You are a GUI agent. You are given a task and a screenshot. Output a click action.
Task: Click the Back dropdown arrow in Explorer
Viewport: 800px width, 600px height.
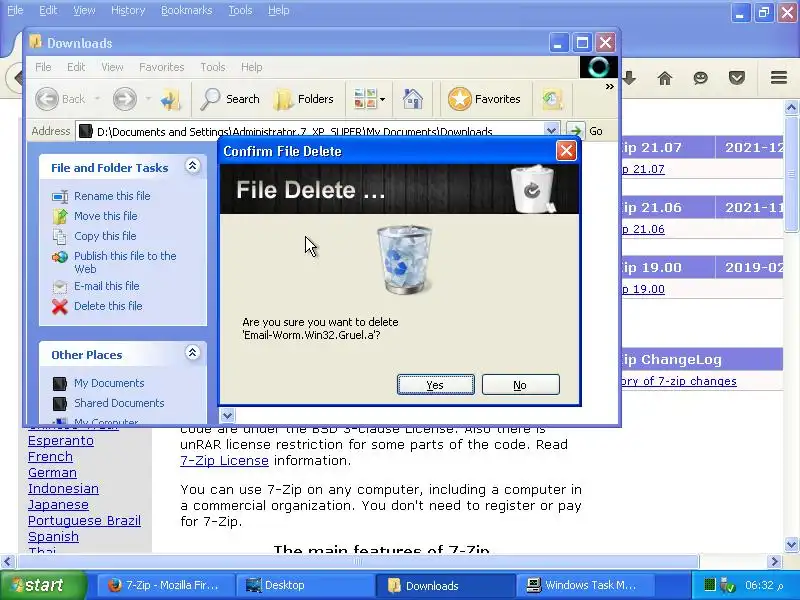97,98
